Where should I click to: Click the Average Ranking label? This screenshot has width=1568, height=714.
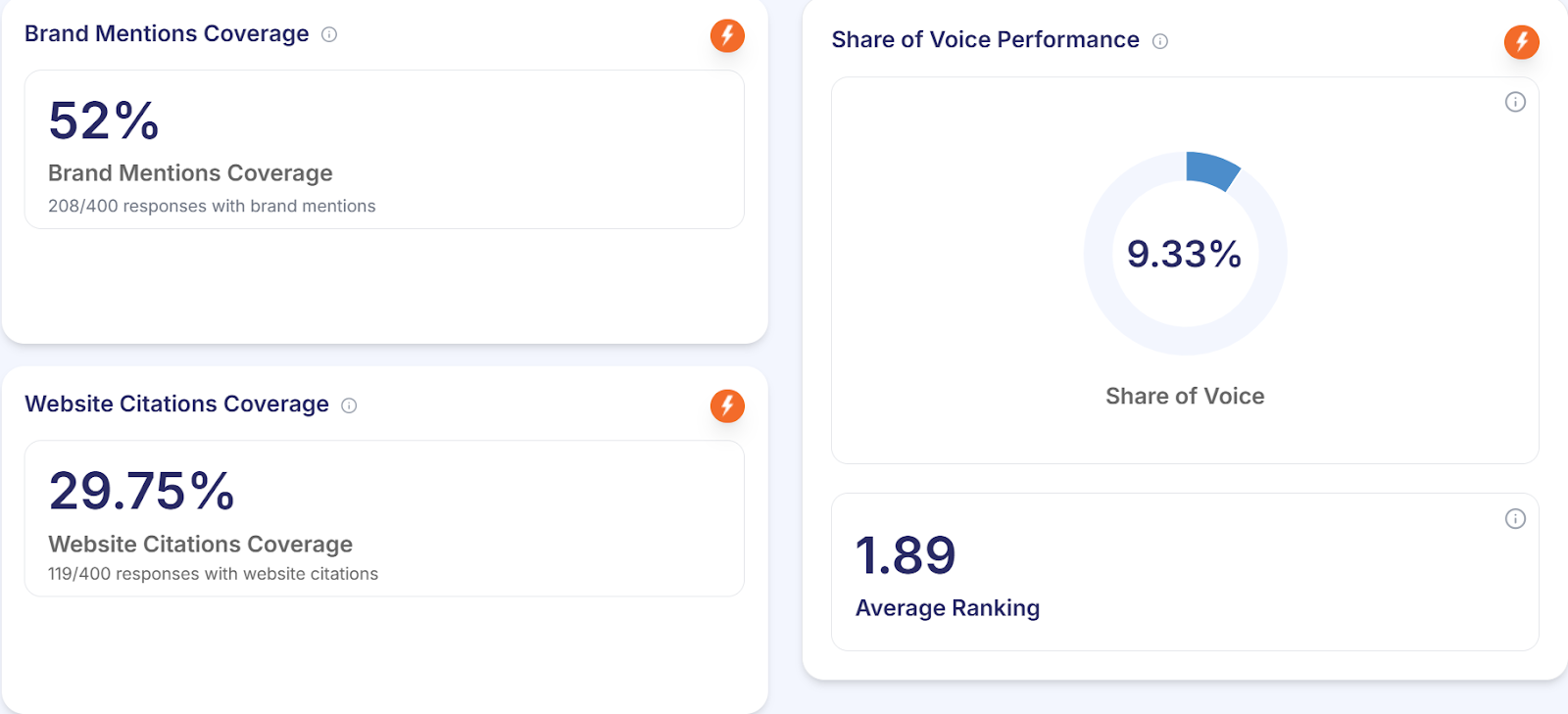(948, 608)
